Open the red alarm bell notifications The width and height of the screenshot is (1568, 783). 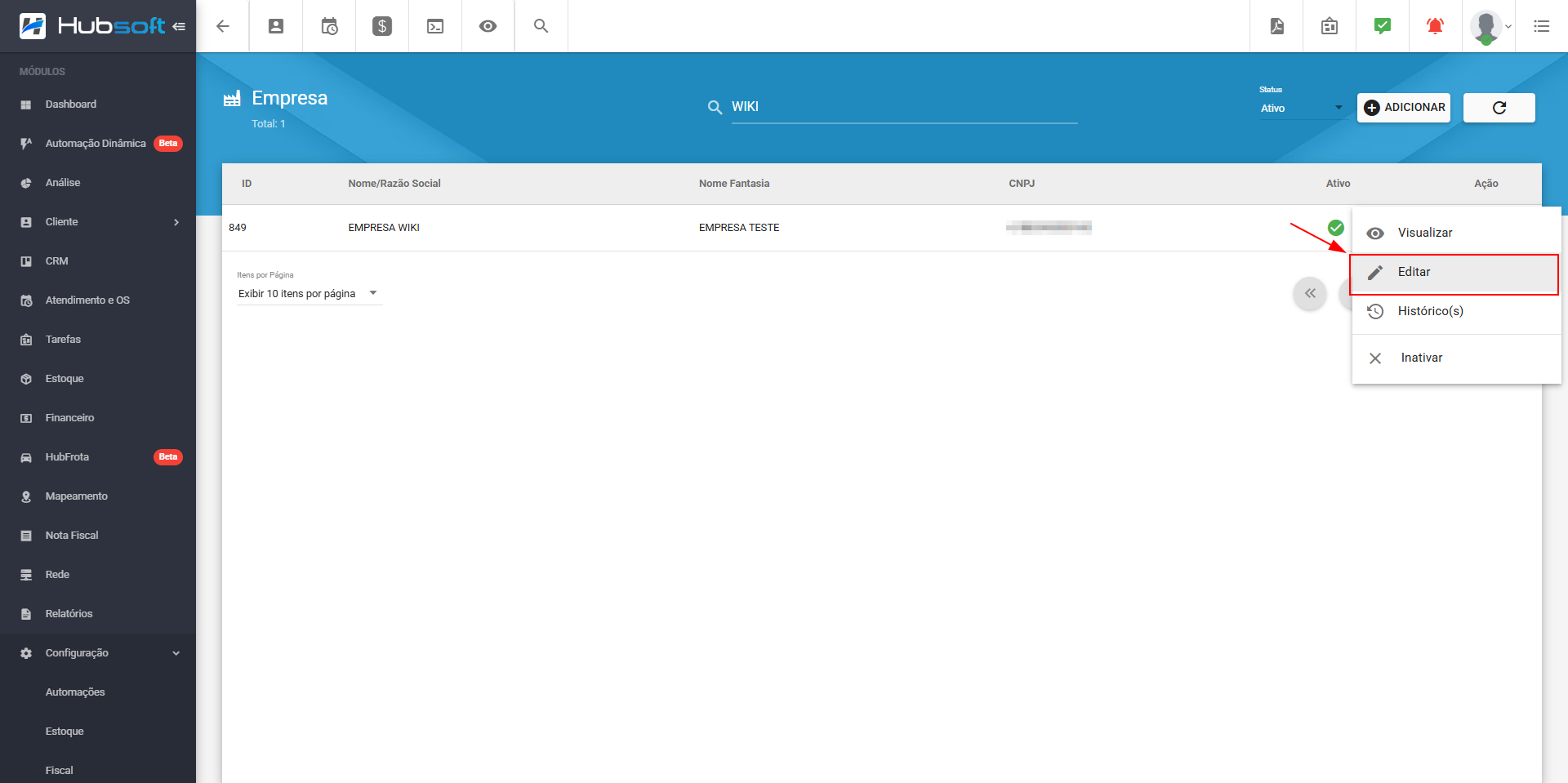[1435, 26]
